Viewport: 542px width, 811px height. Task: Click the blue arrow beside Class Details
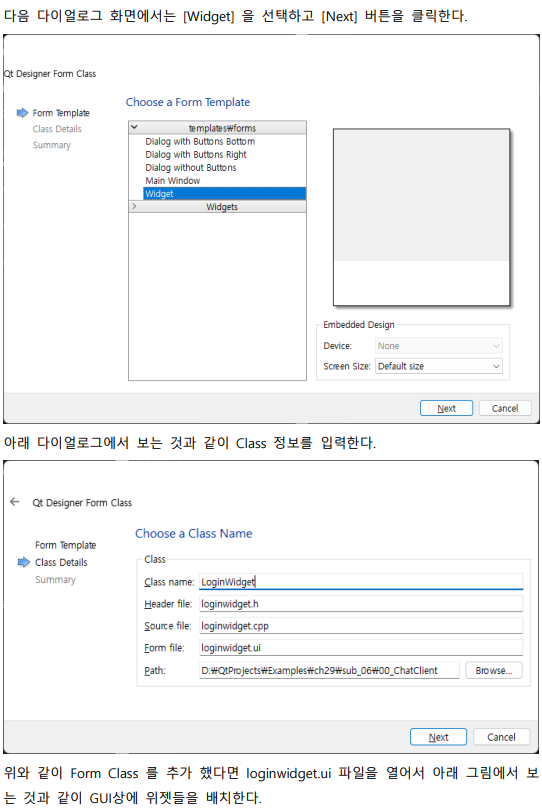click(x=24, y=562)
